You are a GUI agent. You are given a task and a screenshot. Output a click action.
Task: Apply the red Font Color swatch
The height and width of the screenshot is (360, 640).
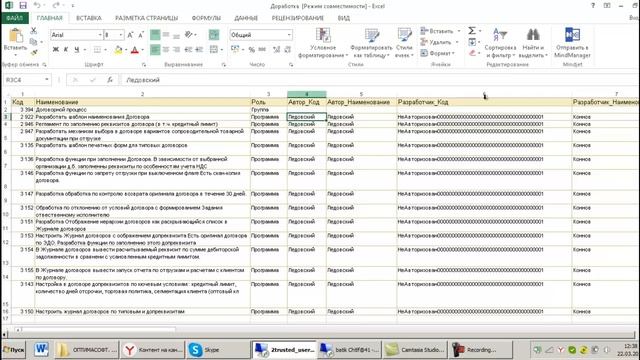(135, 50)
